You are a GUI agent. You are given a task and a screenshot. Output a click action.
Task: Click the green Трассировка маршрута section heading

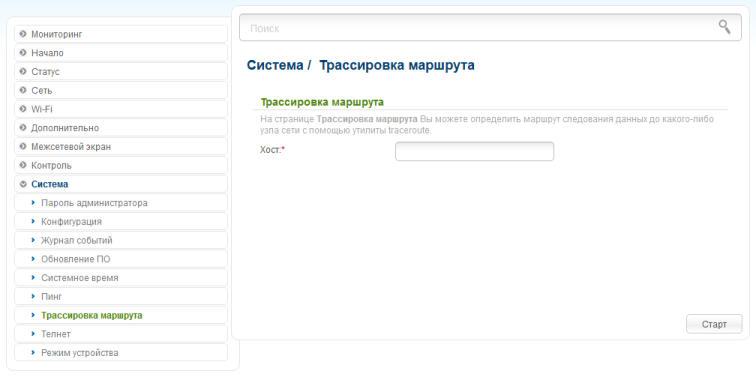(x=322, y=102)
